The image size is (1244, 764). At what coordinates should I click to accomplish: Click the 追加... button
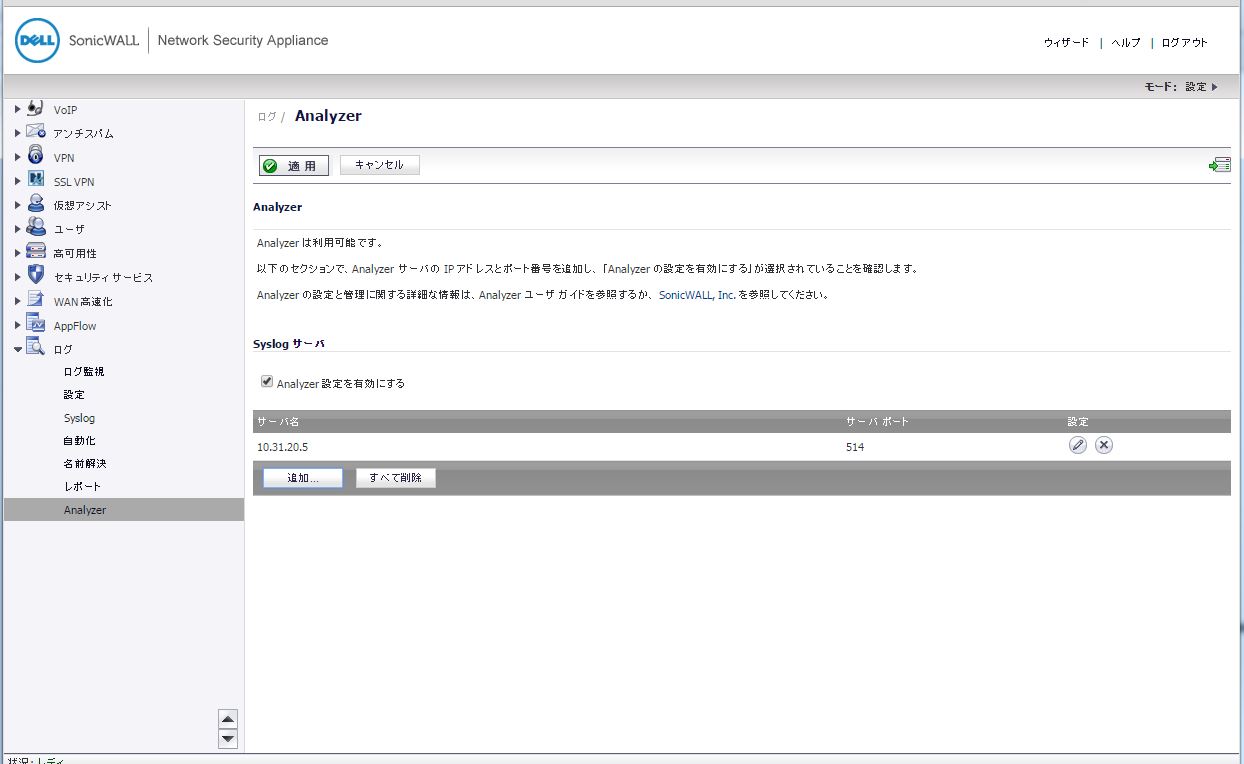pyautogui.click(x=302, y=478)
